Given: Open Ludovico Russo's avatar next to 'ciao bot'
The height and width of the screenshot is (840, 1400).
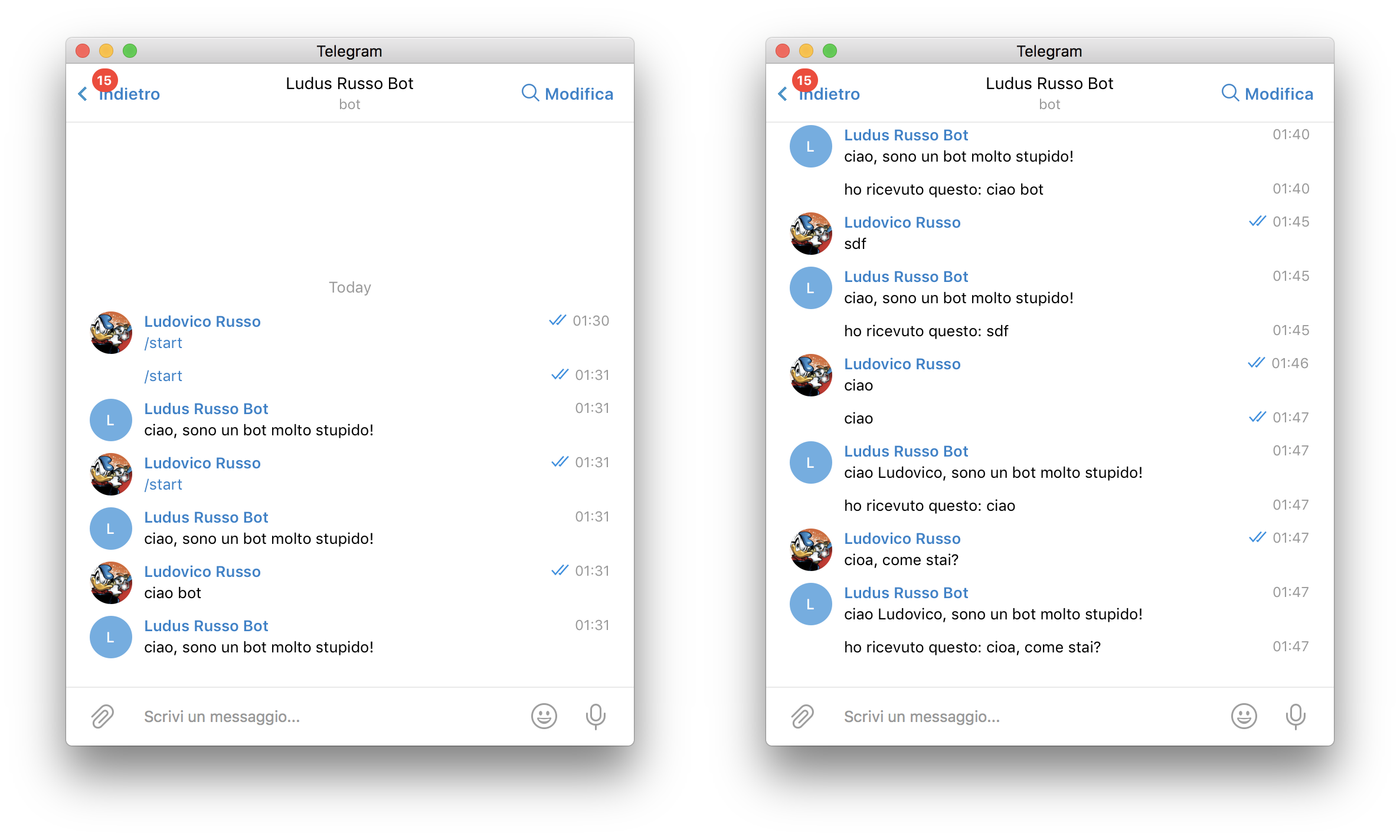Looking at the screenshot, I should coord(111,583).
